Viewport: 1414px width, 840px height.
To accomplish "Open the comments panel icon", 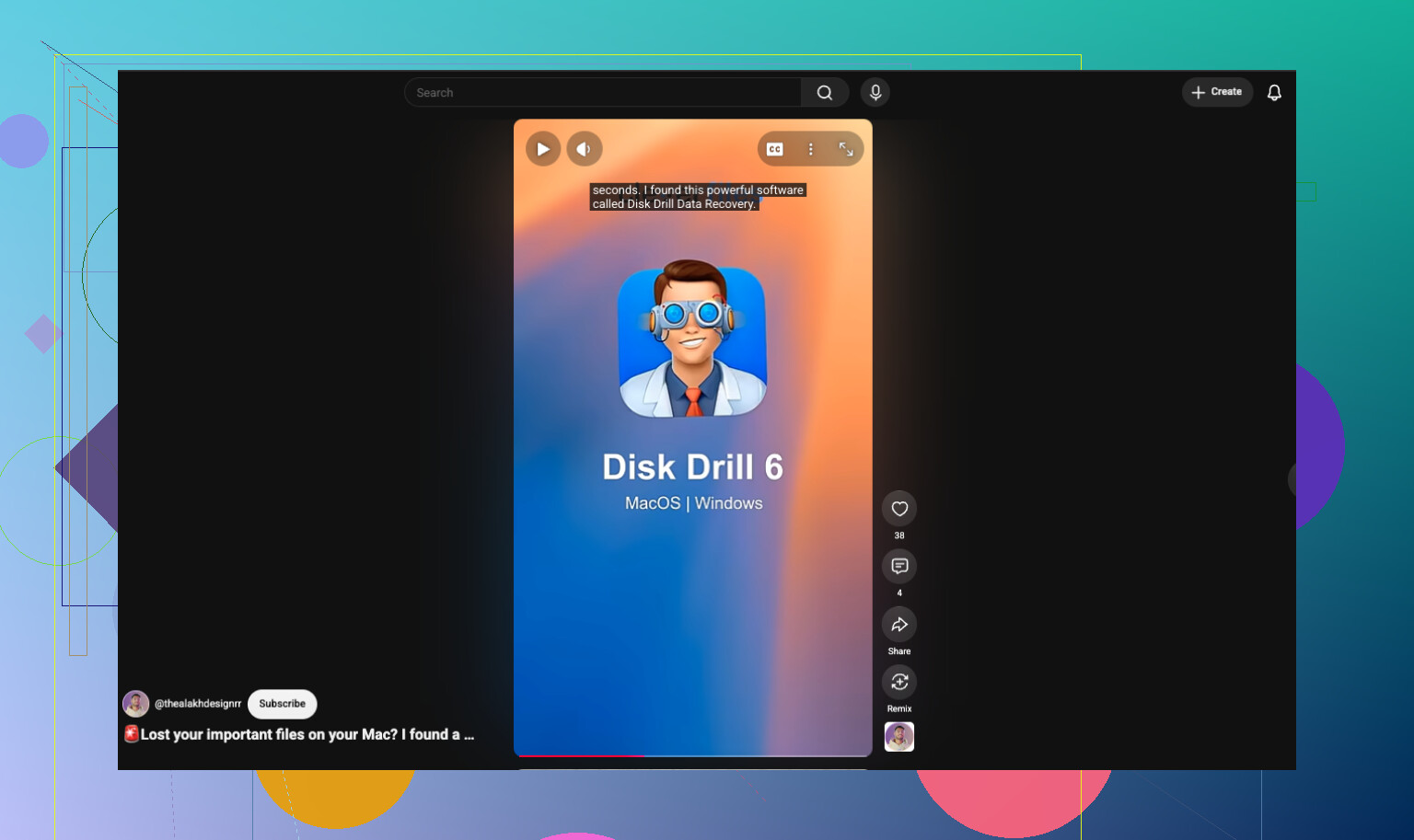I will coord(899,567).
